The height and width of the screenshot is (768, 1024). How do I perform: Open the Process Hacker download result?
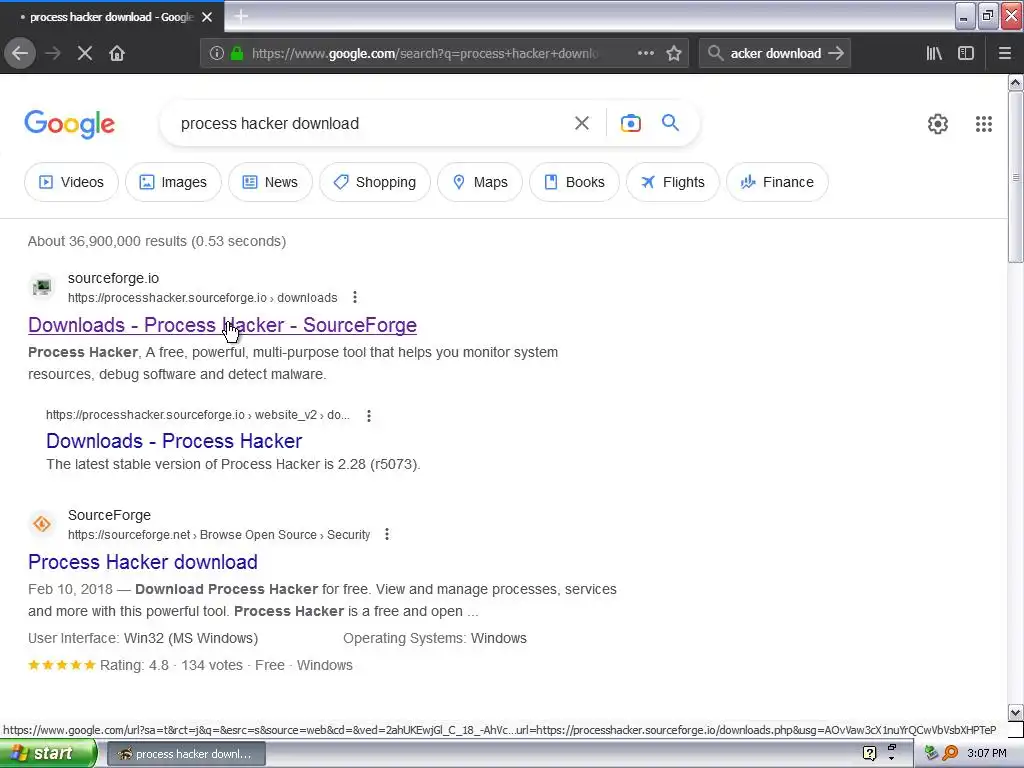tap(142, 562)
